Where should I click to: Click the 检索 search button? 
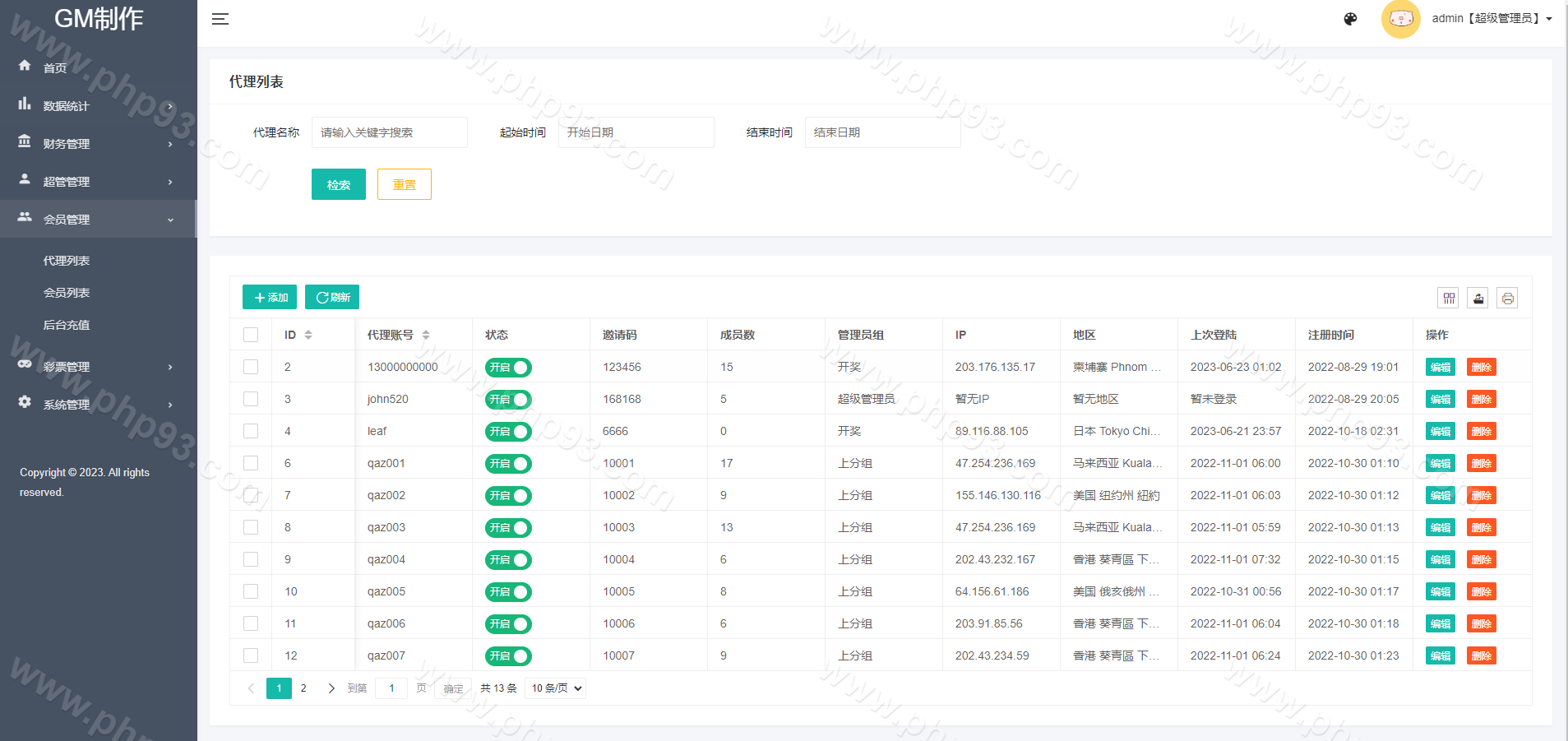click(x=338, y=184)
